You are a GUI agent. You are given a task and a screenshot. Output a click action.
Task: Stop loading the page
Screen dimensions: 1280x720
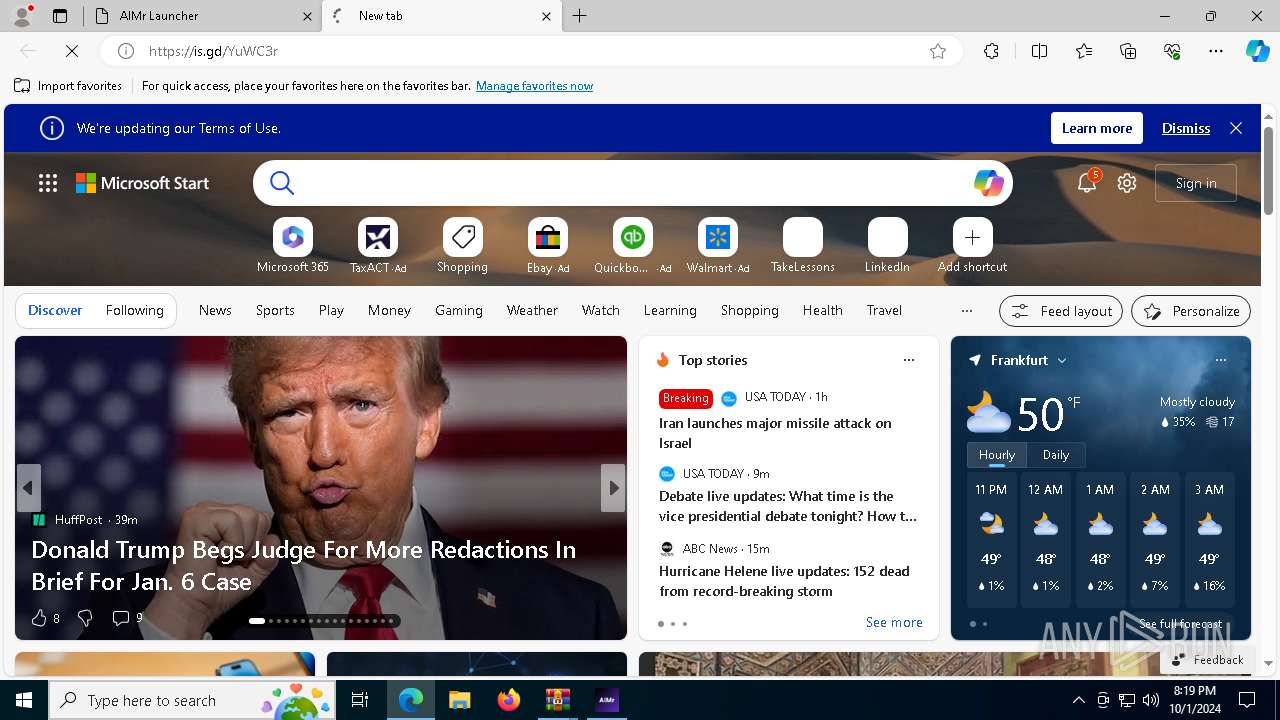pyautogui.click(x=72, y=51)
